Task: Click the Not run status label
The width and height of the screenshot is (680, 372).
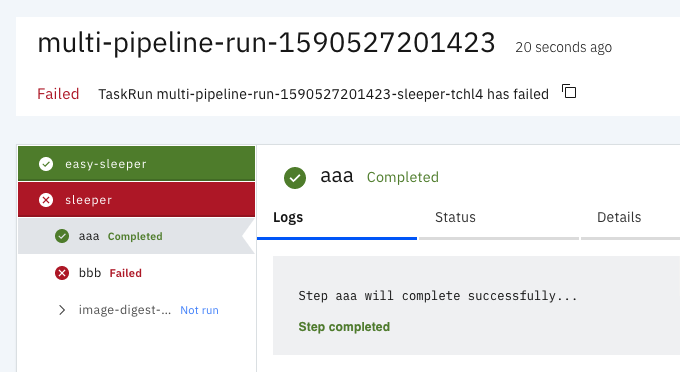Action: click(199, 310)
